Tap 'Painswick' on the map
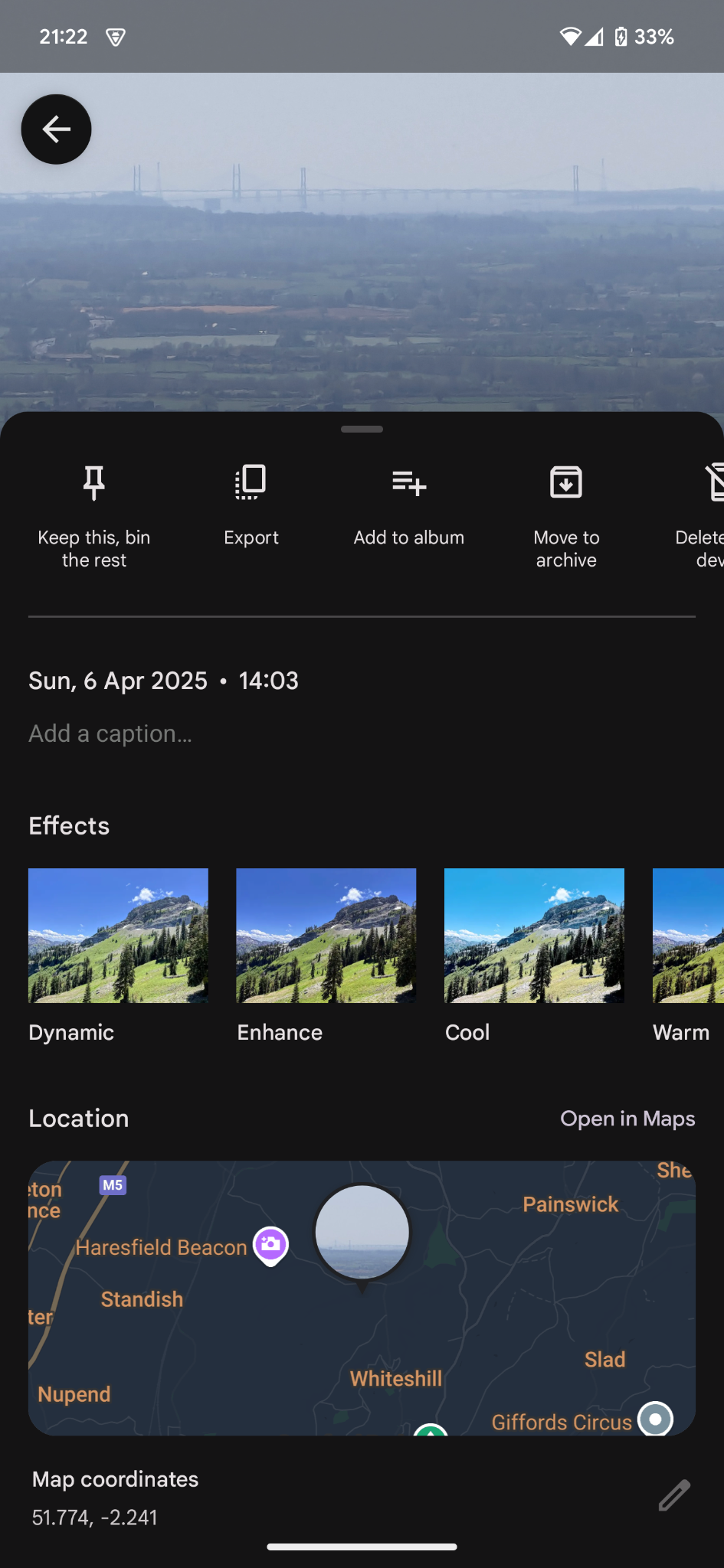This screenshot has width=724, height=1568. tap(571, 1204)
